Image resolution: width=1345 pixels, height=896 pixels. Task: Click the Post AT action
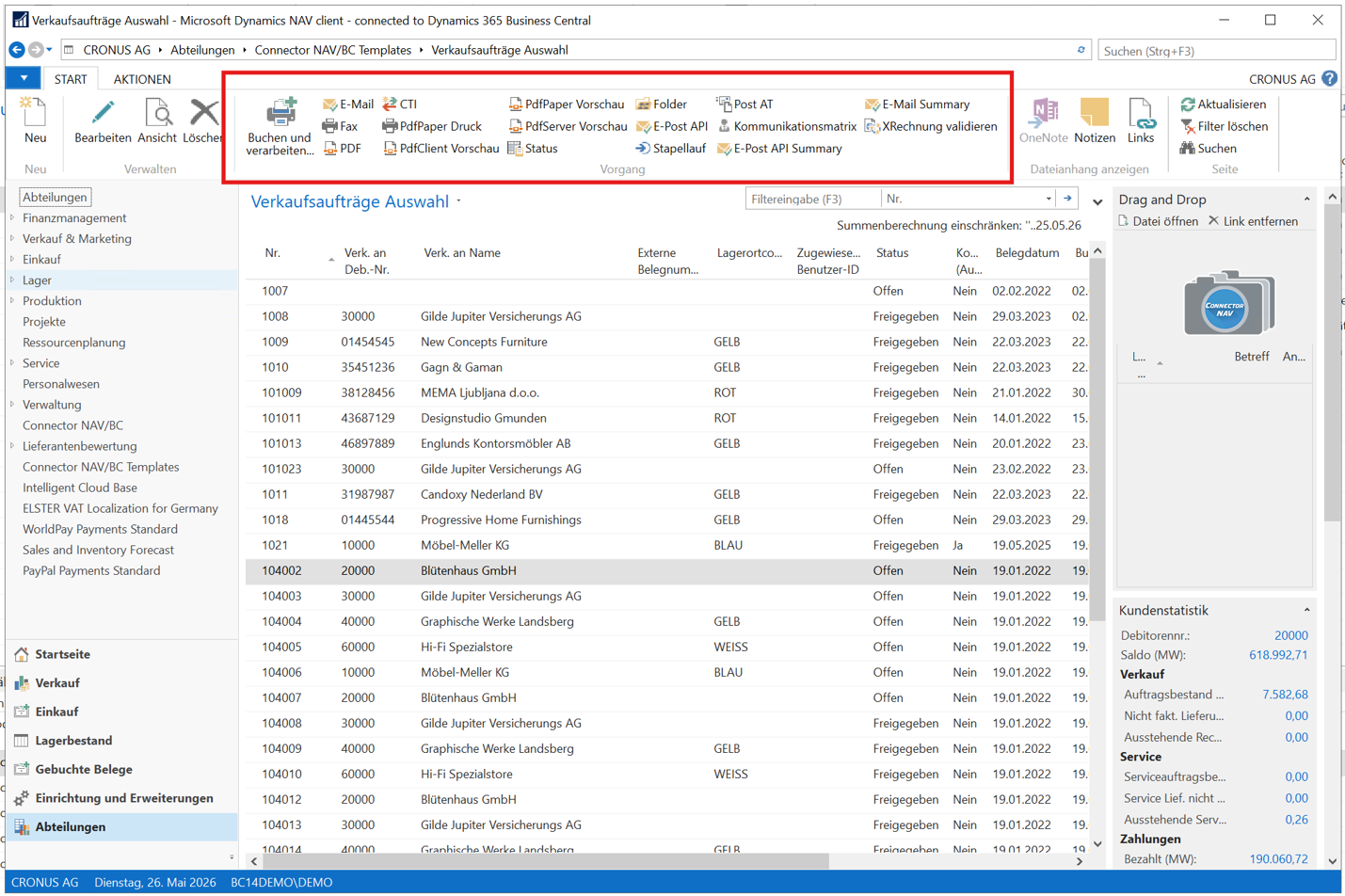tap(745, 104)
